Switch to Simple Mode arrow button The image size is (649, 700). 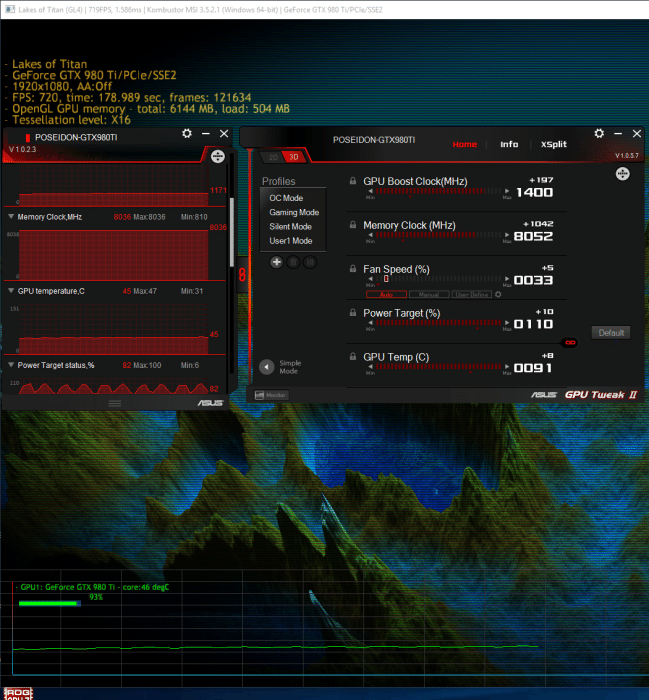(266, 367)
